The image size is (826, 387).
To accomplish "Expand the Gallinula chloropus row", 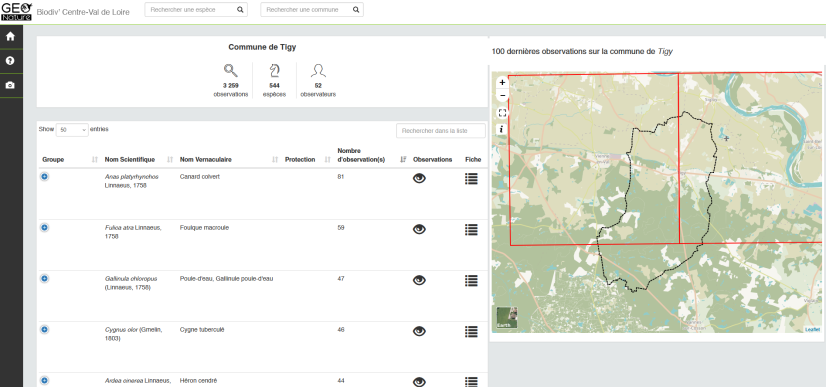I will (45, 279).
